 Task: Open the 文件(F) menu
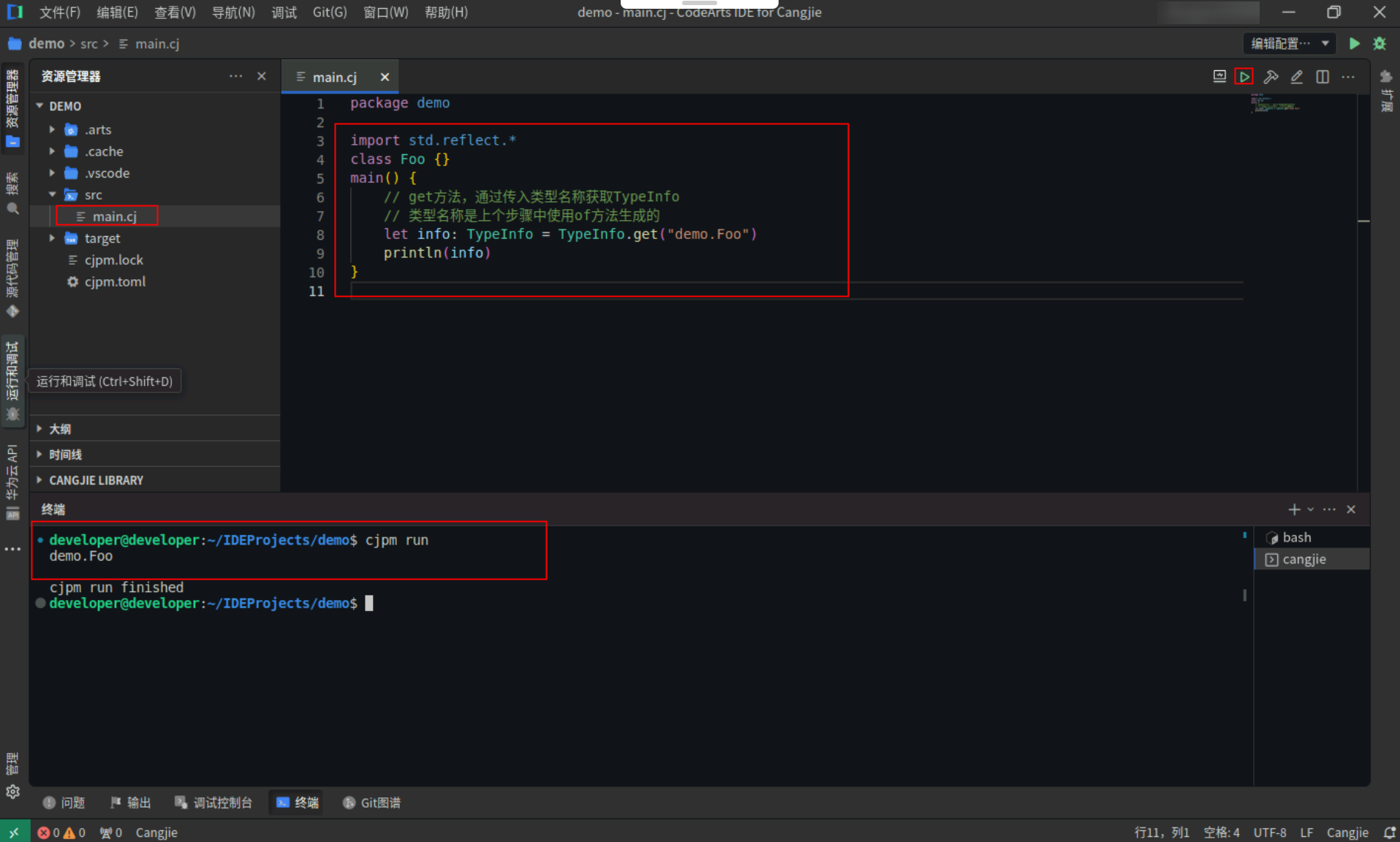point(59,12)
